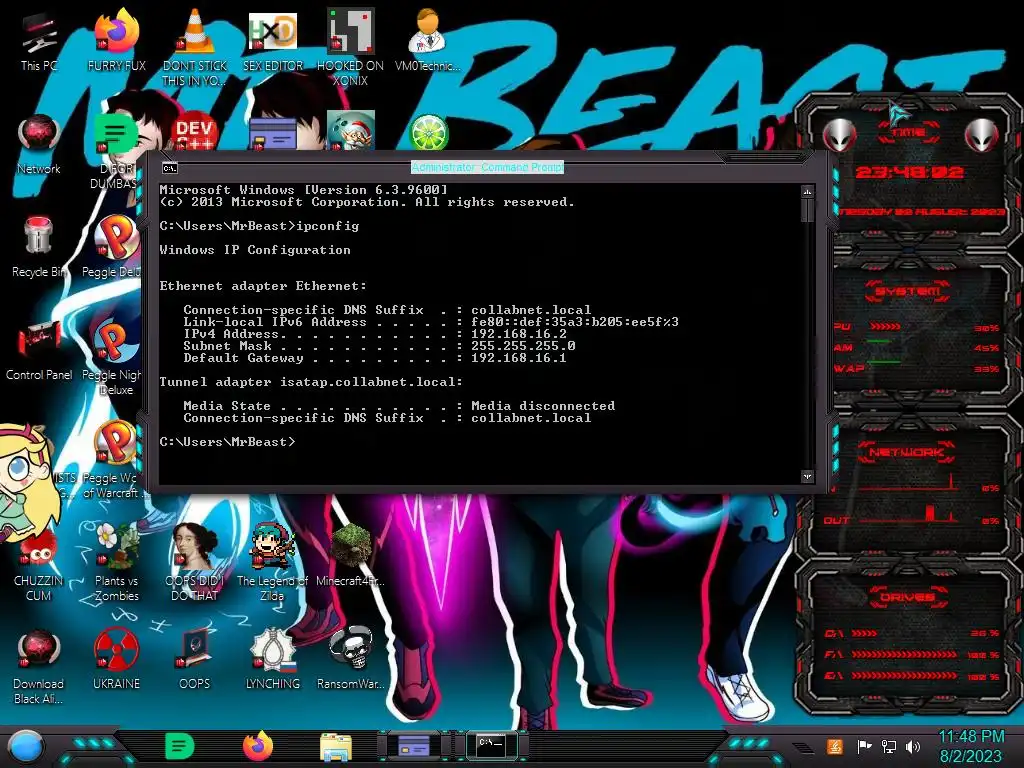Click the left alien head on gadget

pos(839,135)
